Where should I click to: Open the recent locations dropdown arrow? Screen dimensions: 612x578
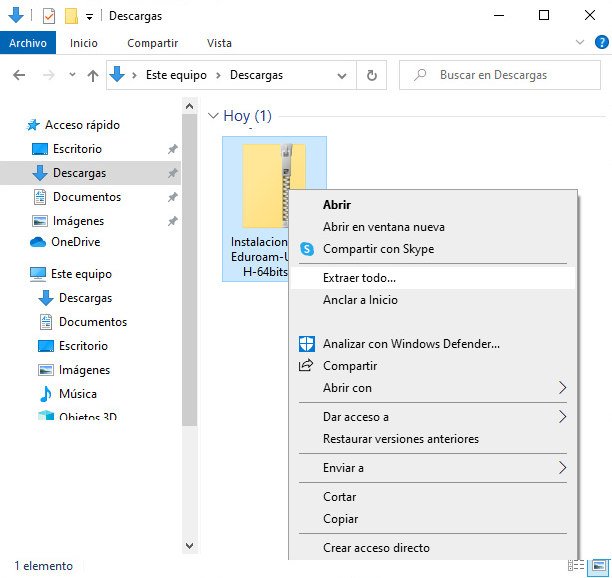(72, 74)
